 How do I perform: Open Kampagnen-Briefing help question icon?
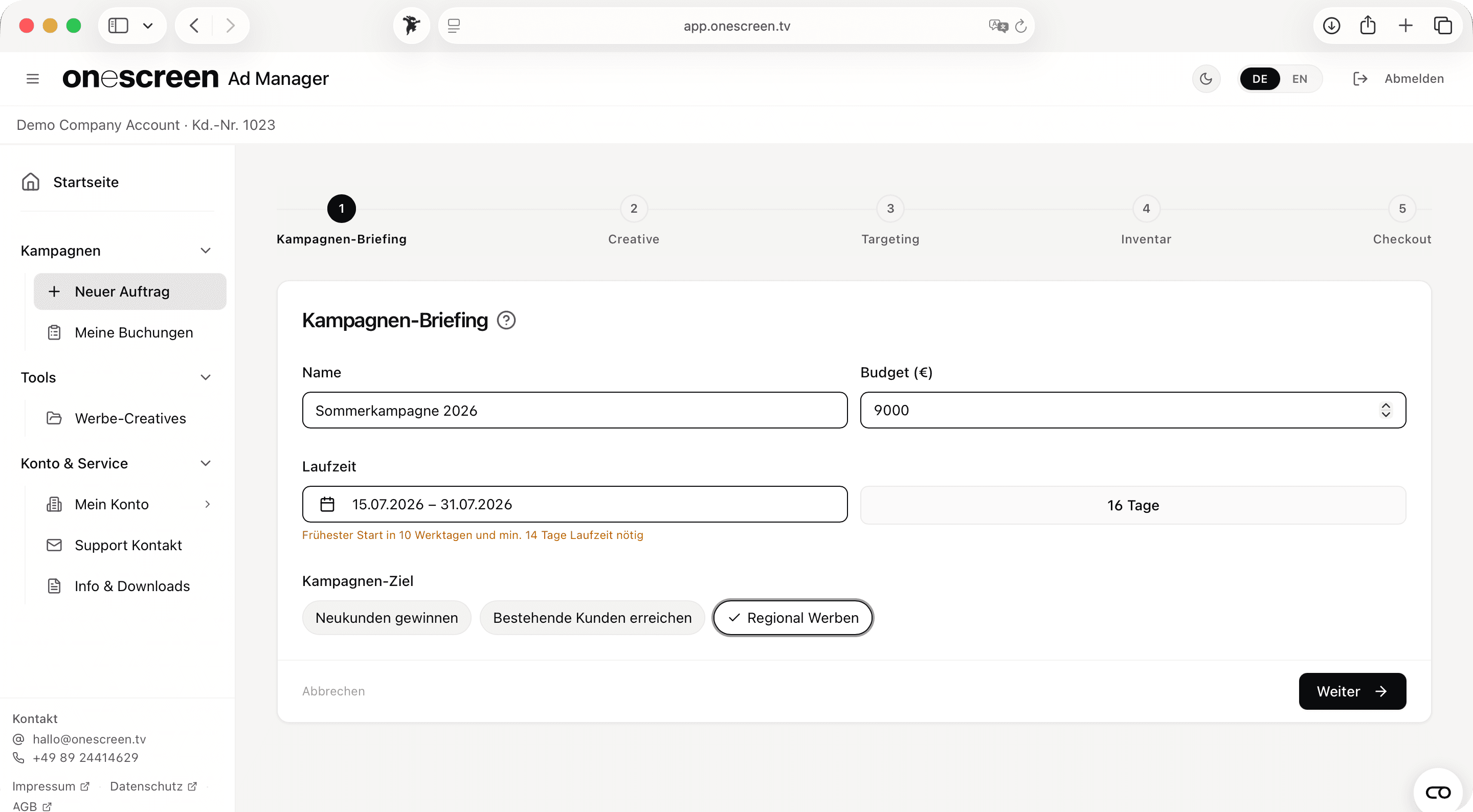coord(506,320)
